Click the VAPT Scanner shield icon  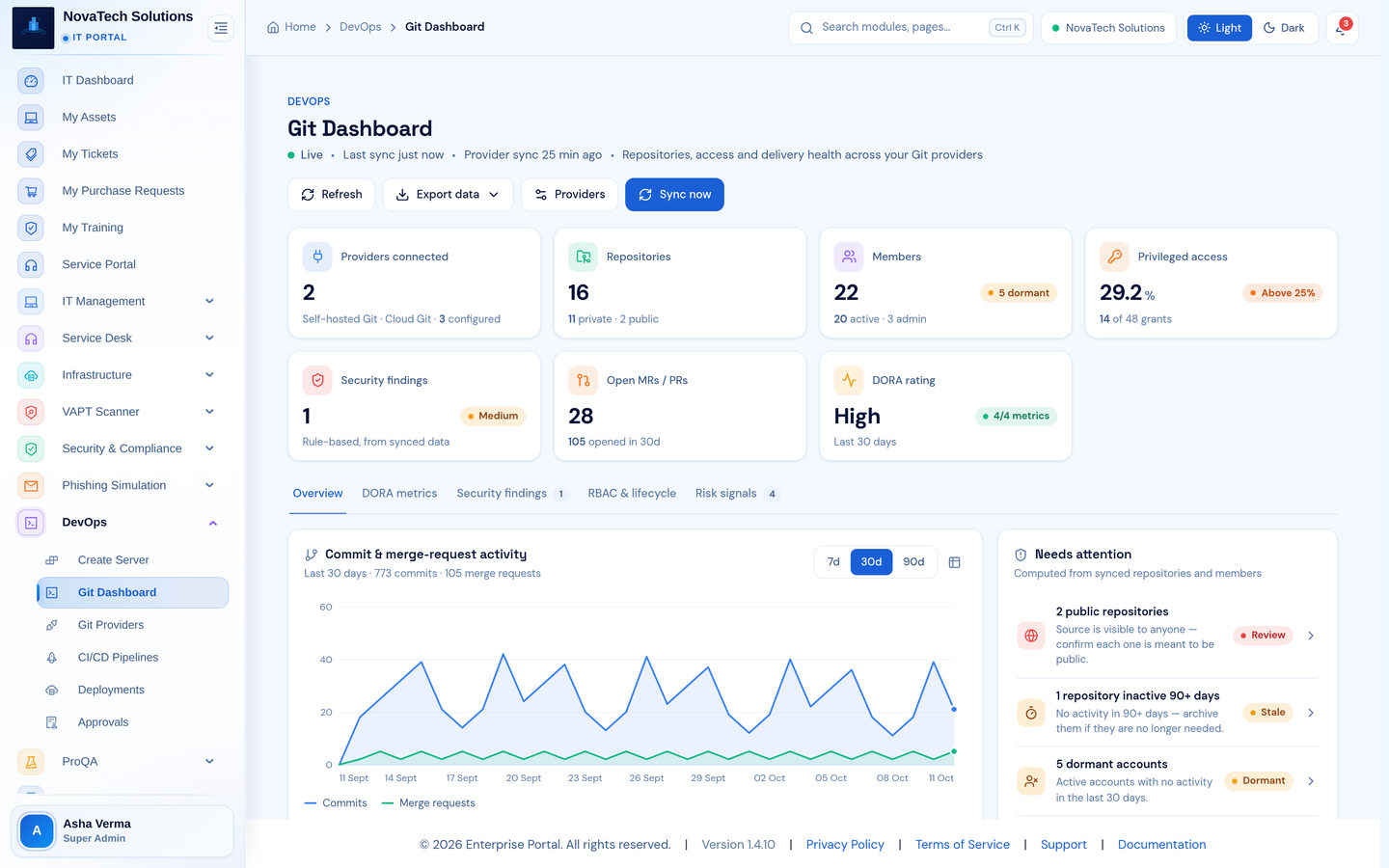click(x=31, y=412)
